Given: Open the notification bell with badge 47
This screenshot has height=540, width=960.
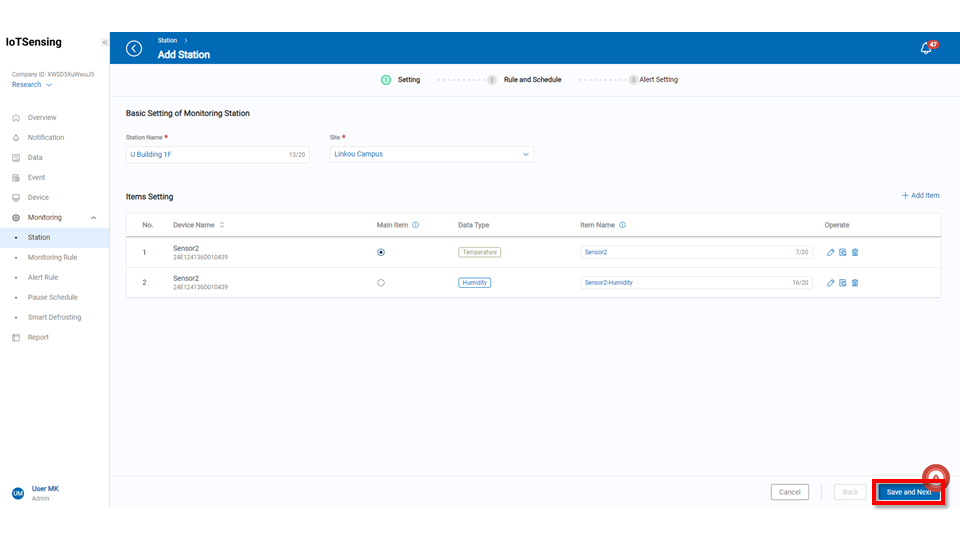Looking at the screenshot, I should pyautogui.click(x=926, y=49).
